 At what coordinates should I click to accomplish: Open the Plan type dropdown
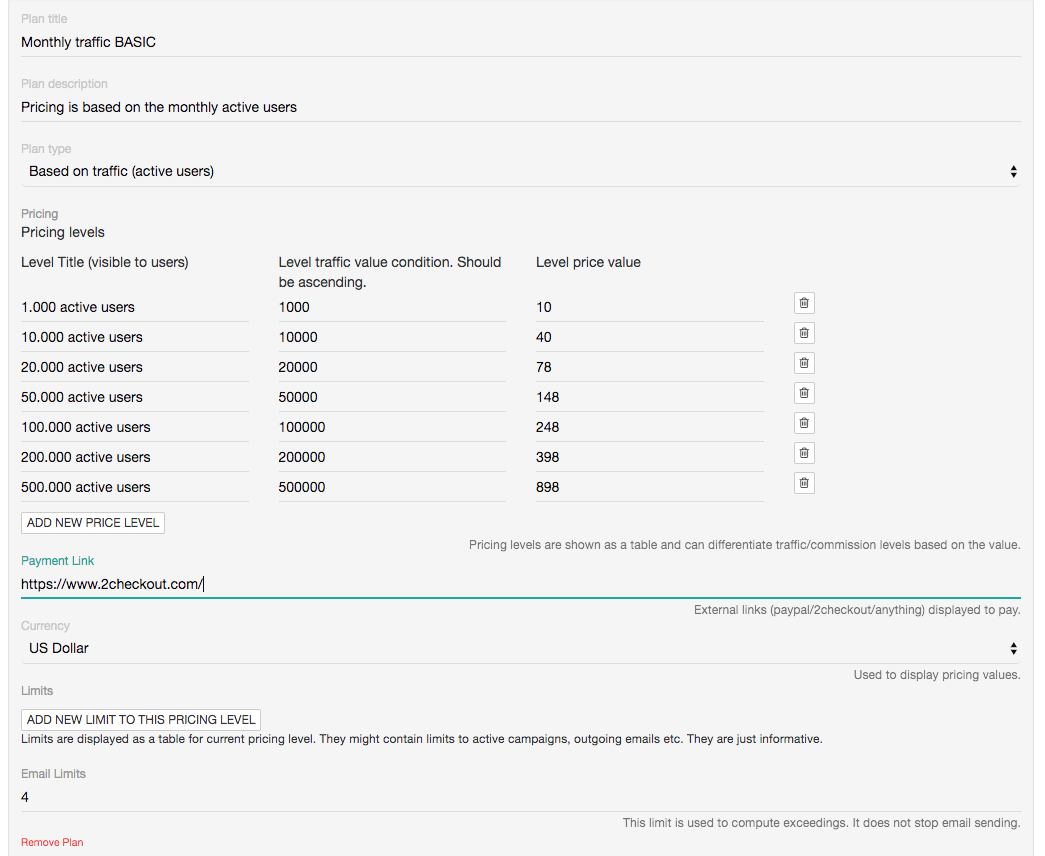[x=521, y=171]
